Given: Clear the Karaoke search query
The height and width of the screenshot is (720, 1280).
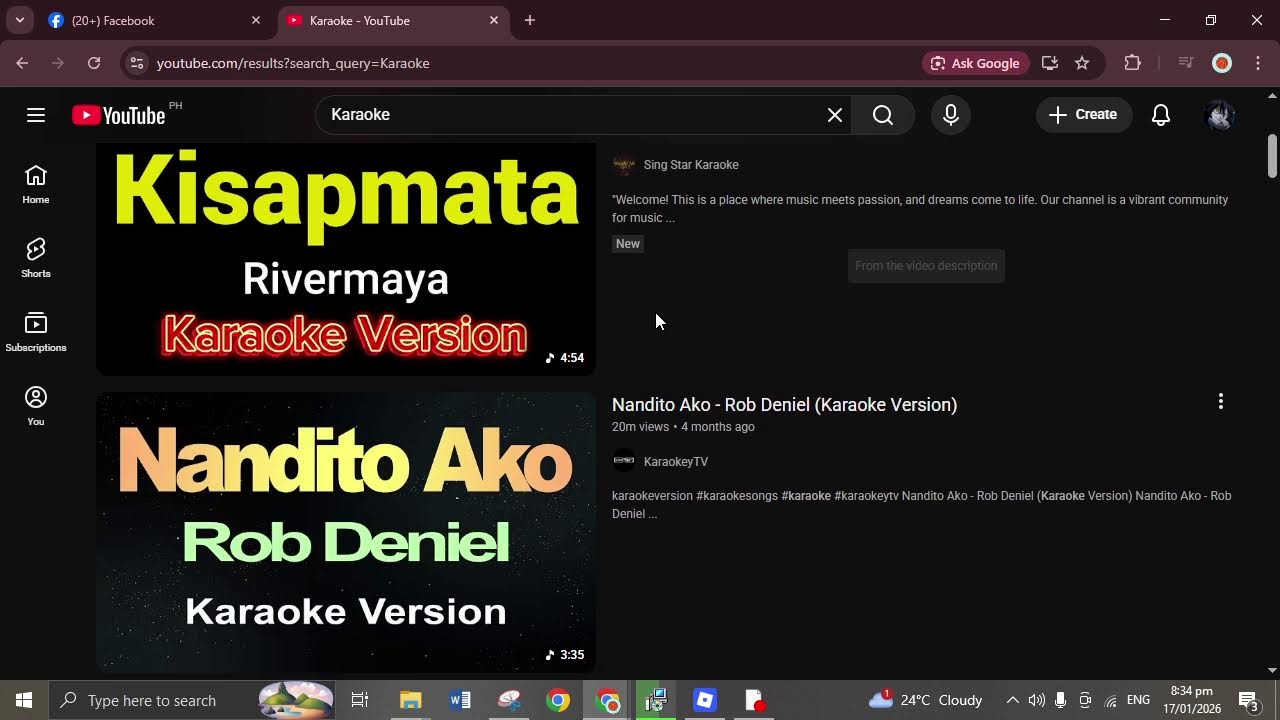Looking at the screenshot, I should (x=835, y=115).
